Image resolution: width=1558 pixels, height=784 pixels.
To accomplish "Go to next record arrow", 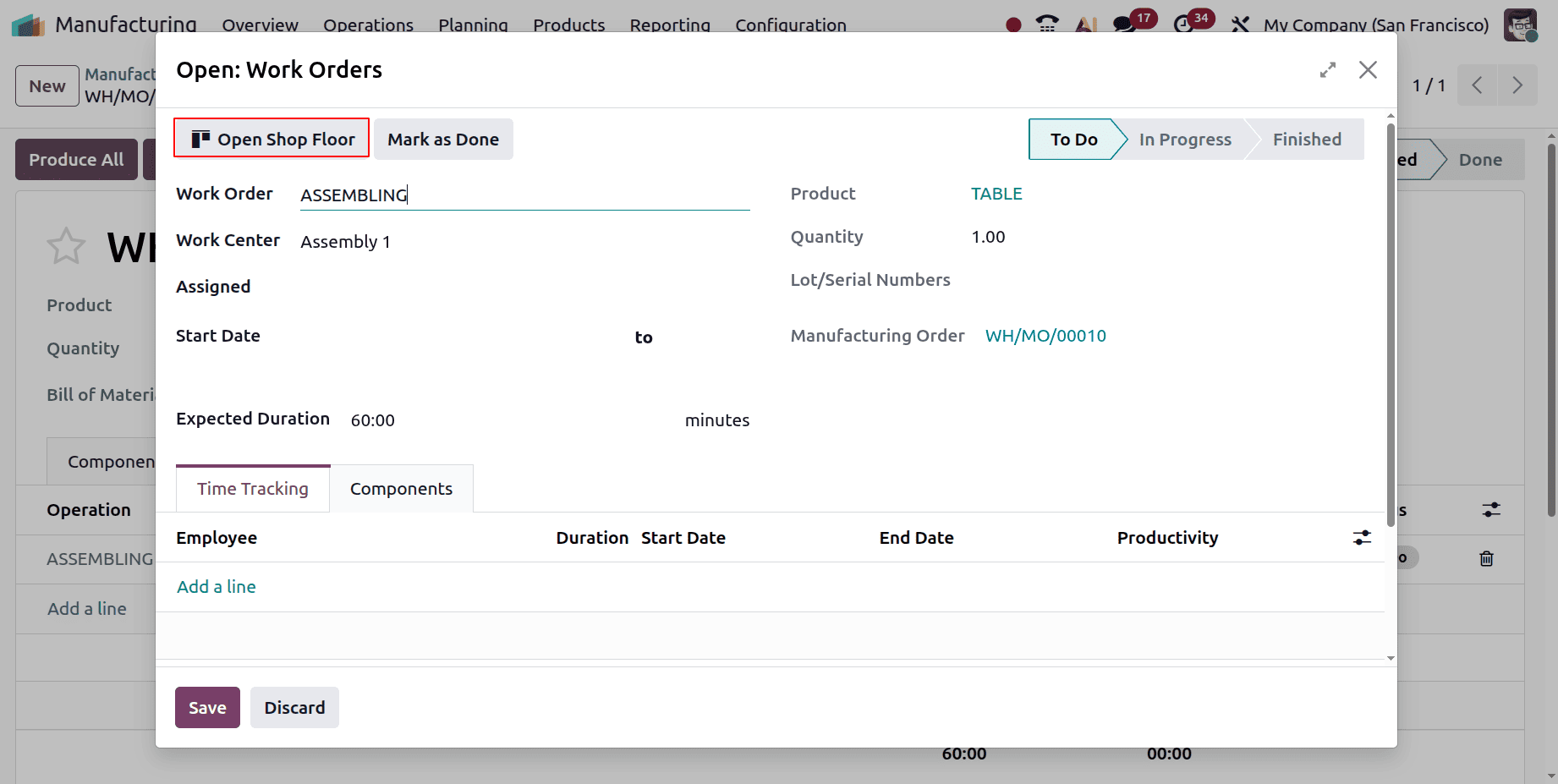I will pos(1517,85).
